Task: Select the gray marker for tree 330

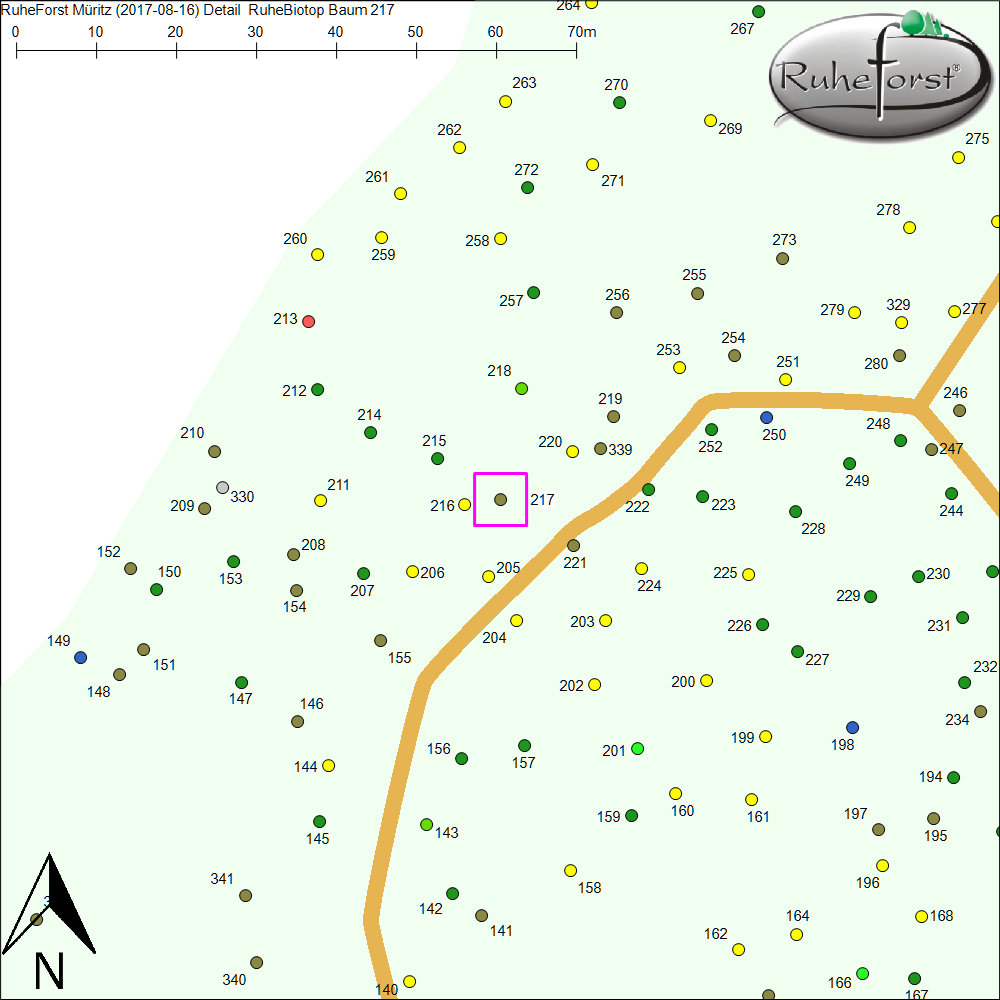Action: 223,488
